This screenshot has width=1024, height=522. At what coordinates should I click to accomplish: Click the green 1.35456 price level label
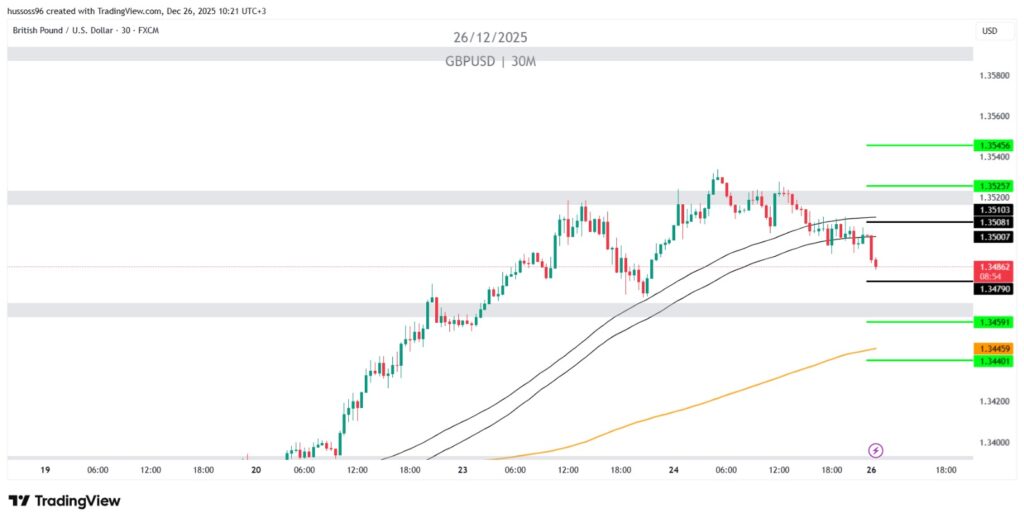993,146
